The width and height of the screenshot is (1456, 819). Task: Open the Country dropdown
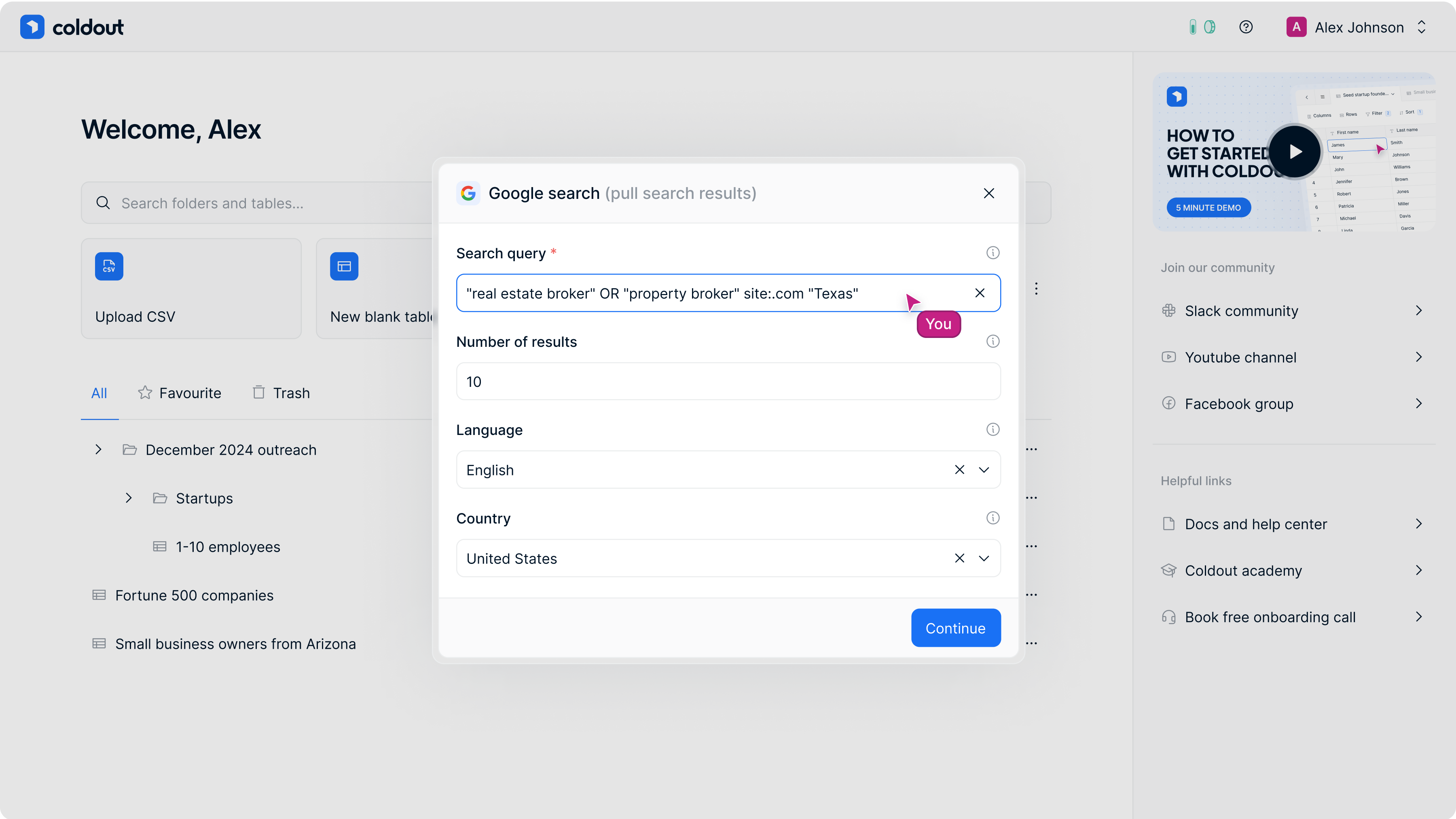(x=984, y=558)
